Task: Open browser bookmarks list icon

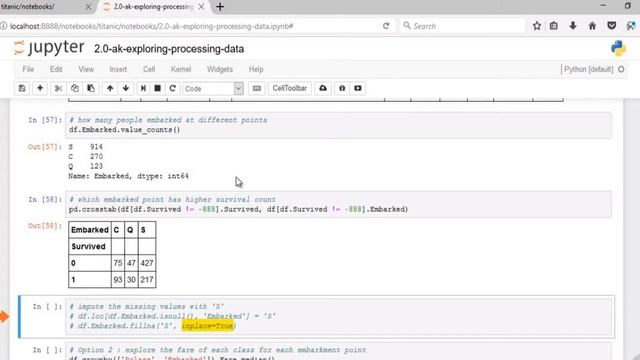Action: coord(553,26)
